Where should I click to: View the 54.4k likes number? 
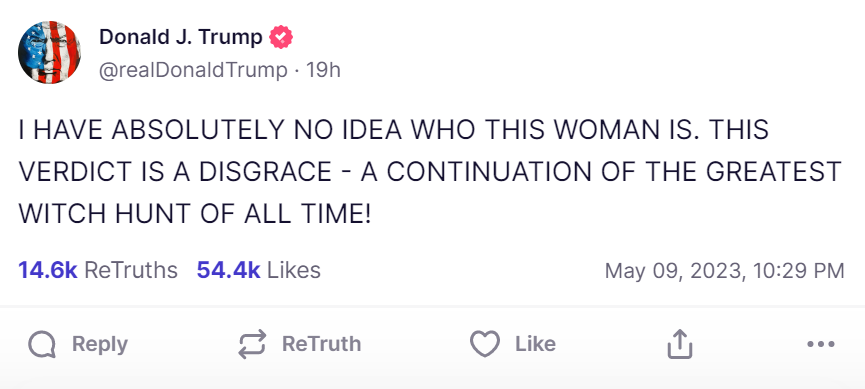pos(228,270)
